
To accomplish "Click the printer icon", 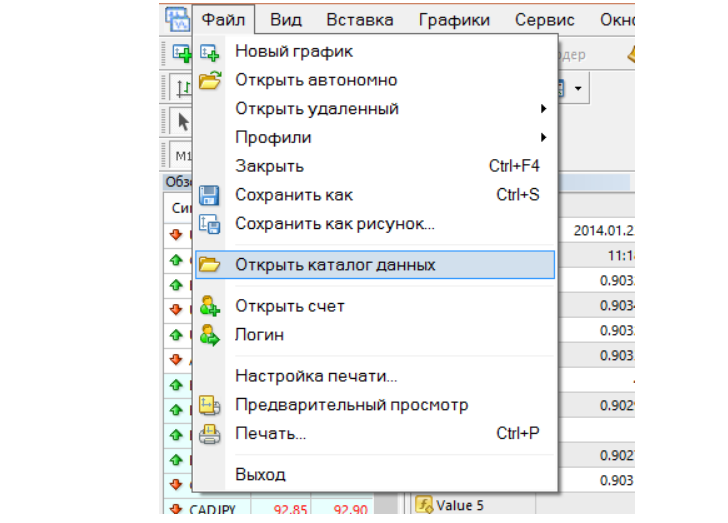I will click(x=209, y=434).
